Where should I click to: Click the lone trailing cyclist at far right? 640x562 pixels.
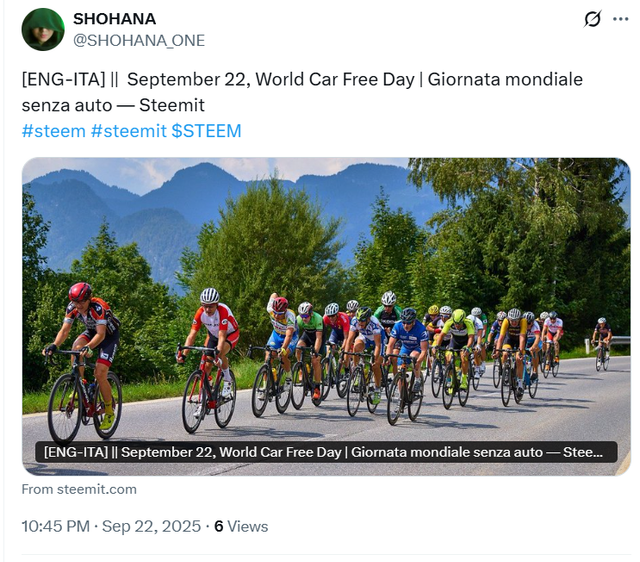(602, 342)
